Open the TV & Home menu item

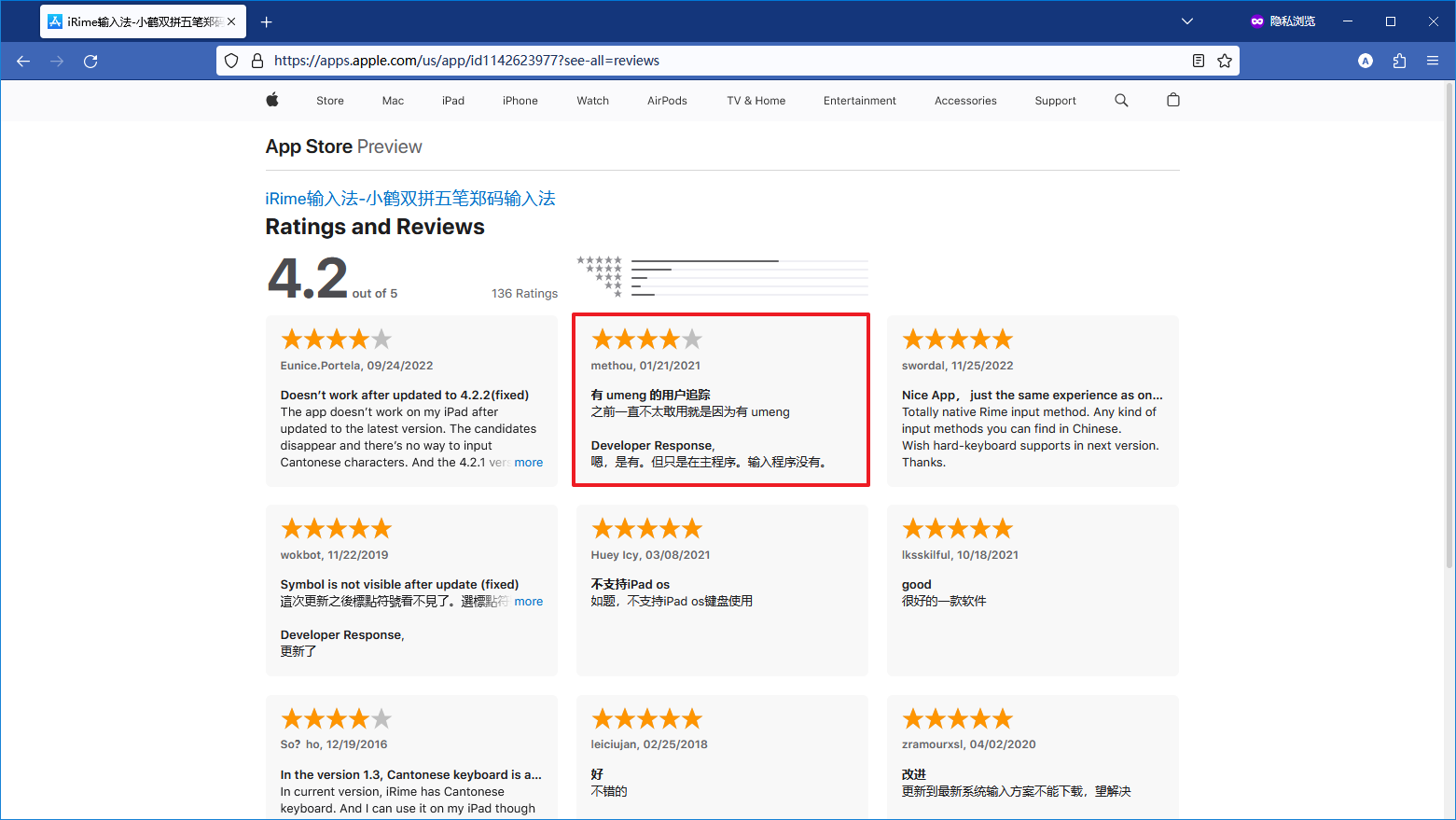coord(756,101)
